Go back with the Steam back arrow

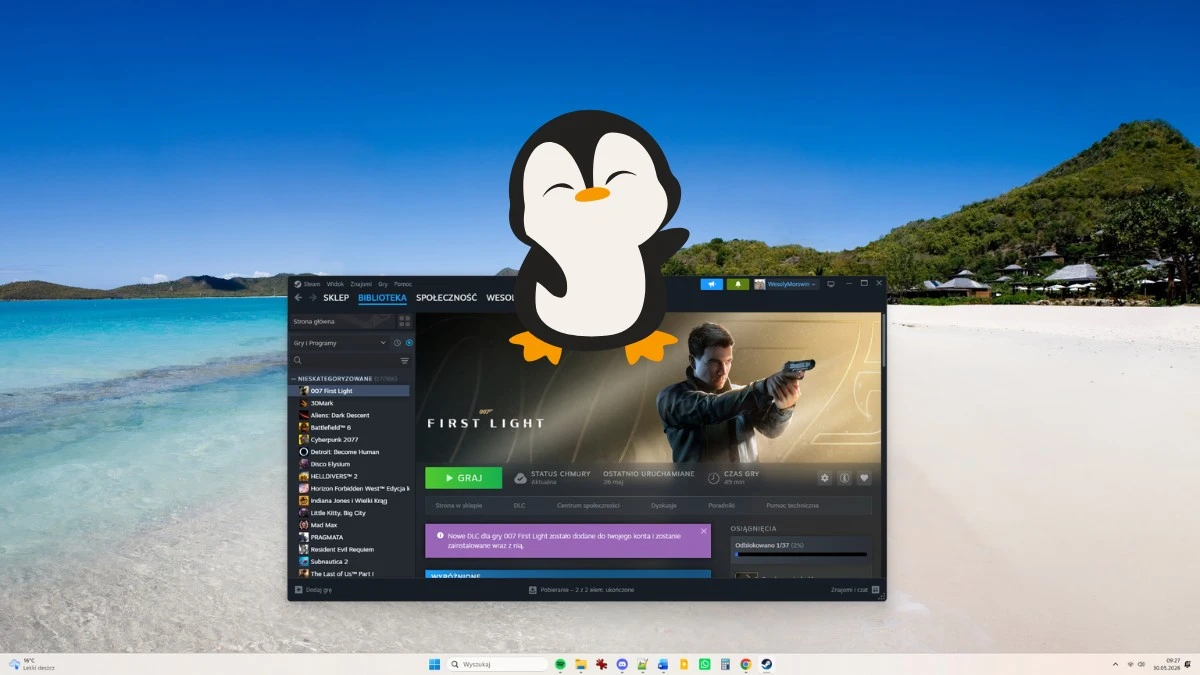(x=298, y=298)
